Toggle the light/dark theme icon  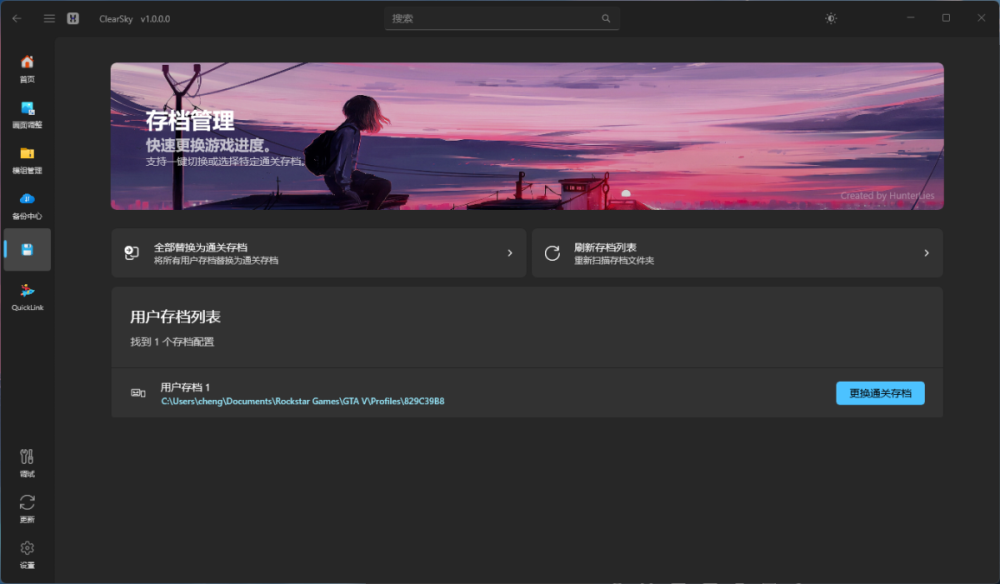click(830, 17)
